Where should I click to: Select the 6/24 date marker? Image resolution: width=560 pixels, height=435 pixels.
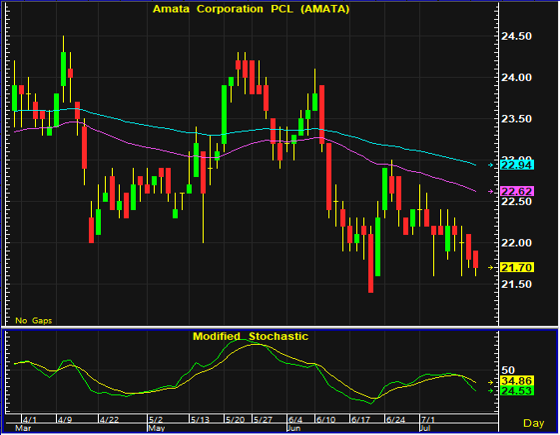click(x=395, y=419)
